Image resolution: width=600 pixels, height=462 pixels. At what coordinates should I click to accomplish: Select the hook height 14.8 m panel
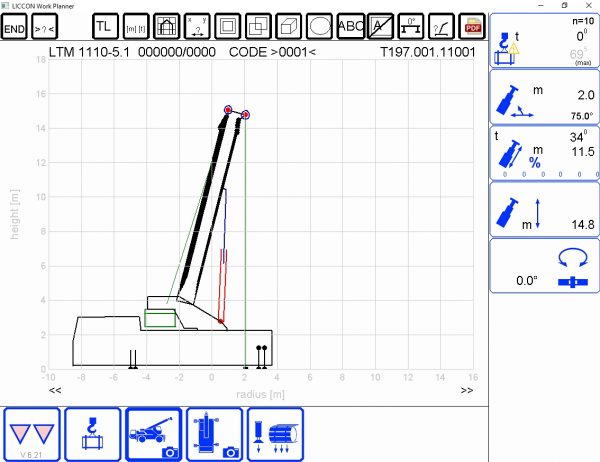tap(544, 209)
